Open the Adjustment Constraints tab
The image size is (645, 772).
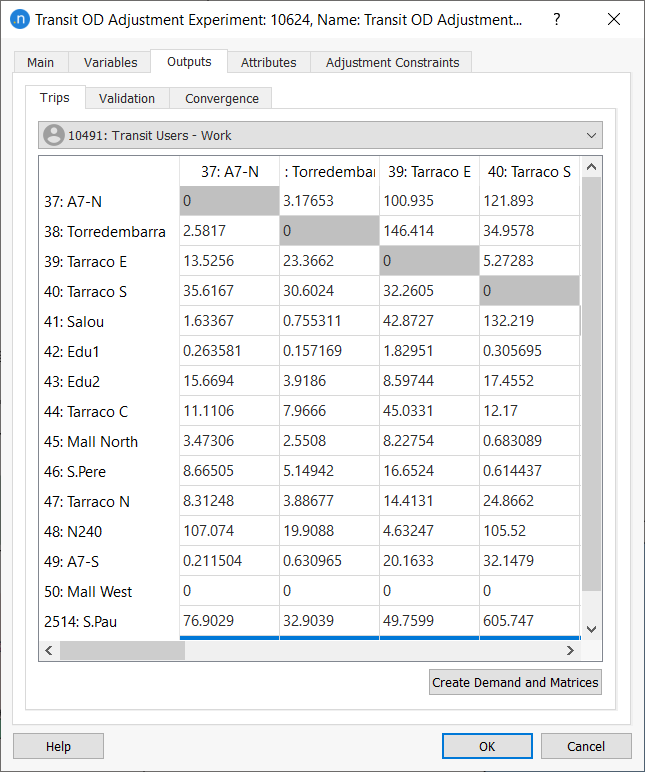point(392,63)
